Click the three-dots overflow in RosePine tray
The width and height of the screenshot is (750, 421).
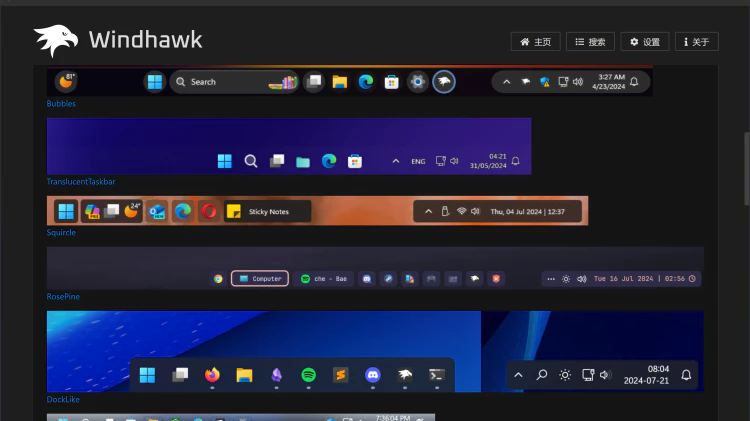point(551,279)
